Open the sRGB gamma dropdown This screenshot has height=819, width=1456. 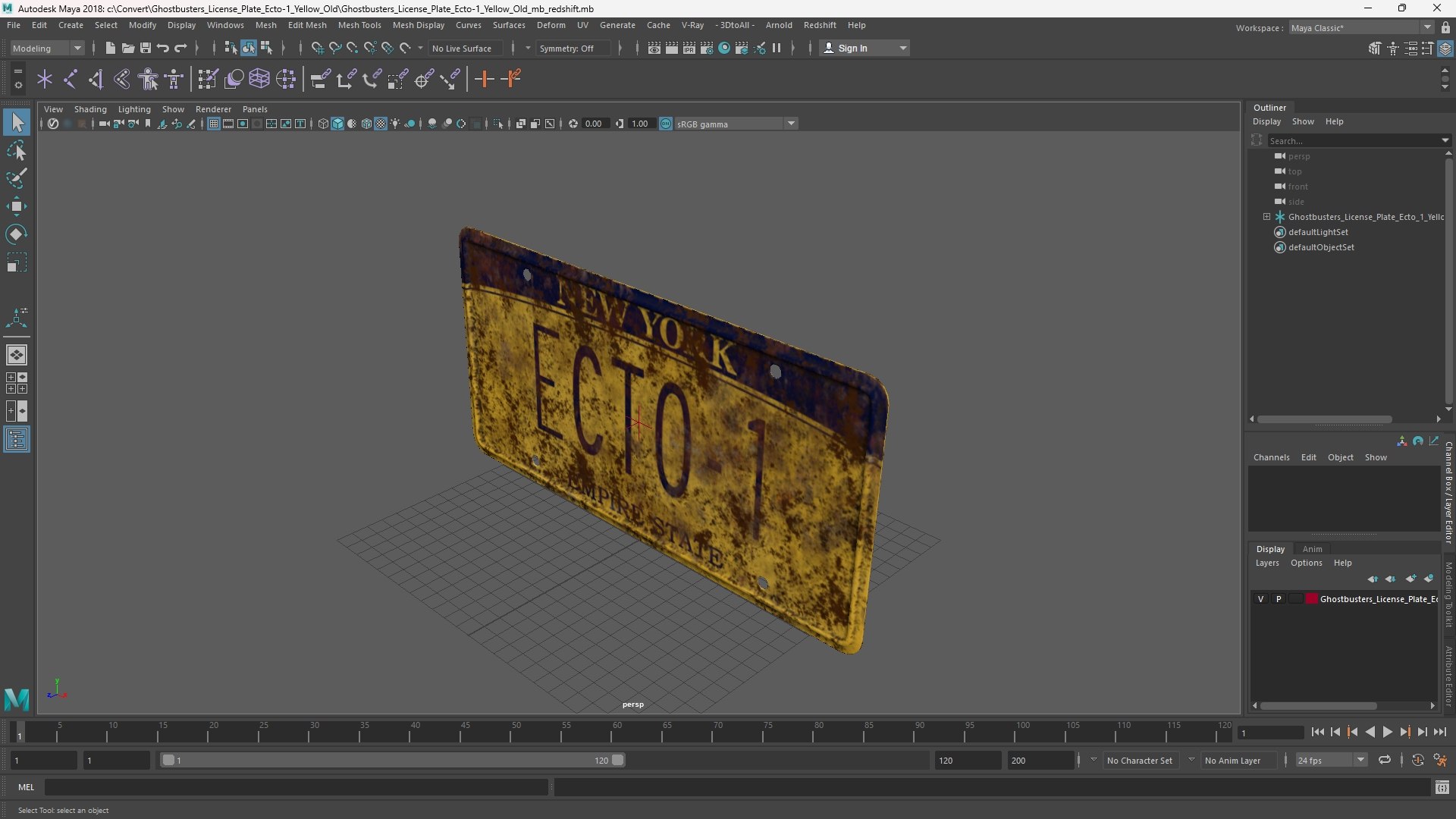click(736, 124)
